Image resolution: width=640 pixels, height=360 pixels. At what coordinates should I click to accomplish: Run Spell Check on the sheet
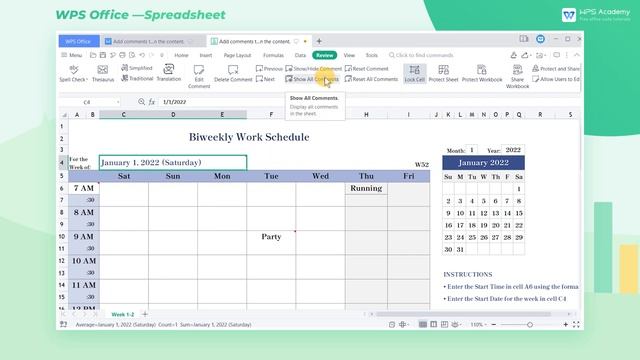pos(72,73)
